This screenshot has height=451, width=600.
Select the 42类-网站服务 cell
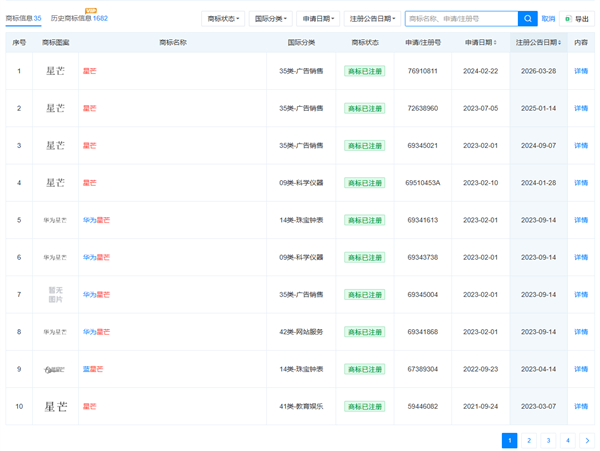(301, 332)
